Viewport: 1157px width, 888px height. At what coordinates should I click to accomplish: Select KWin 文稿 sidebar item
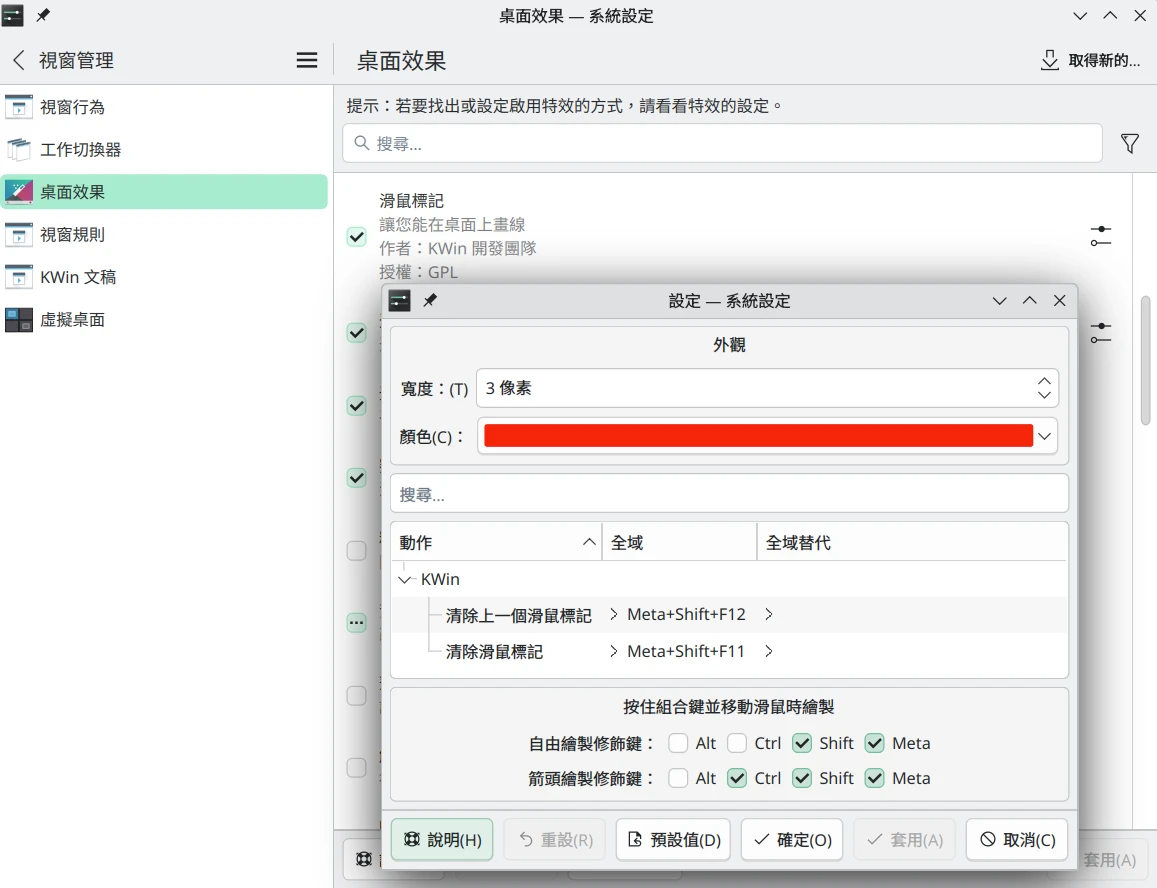point(78,277)
